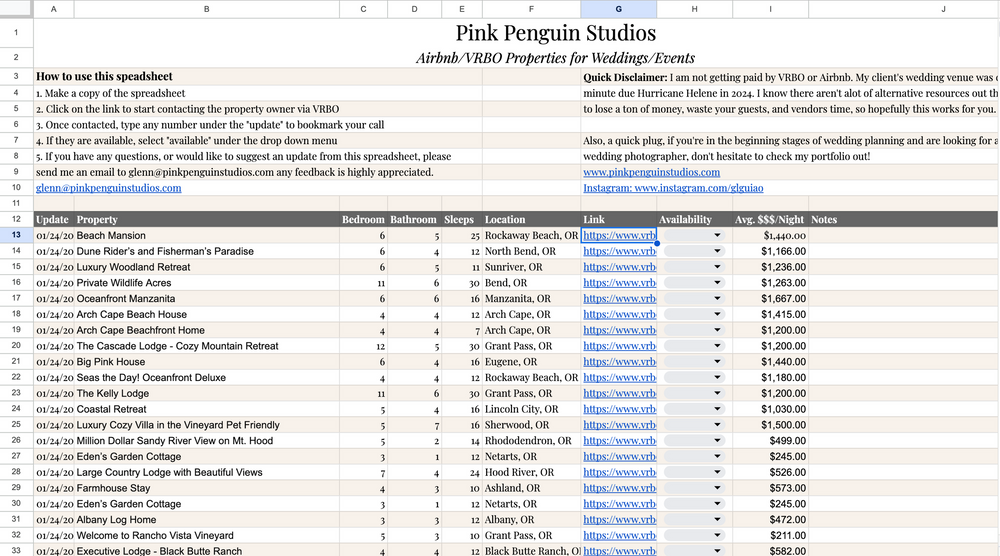Select column A header
The width and height of the screenshot is (1000, 556).
click(54, 9)
